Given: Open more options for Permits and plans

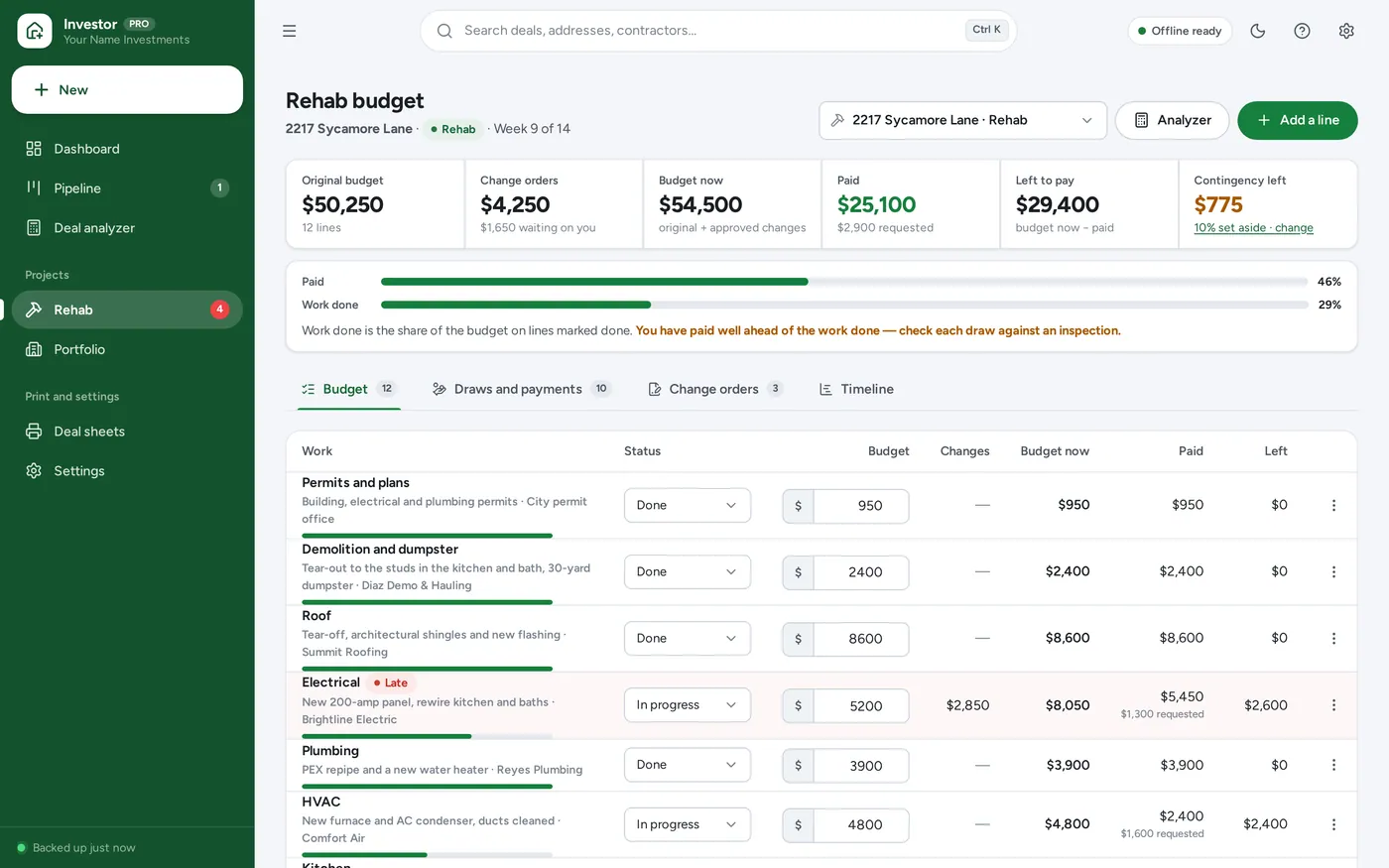Looking at the screenshot, I should (x=1333, y=505).
